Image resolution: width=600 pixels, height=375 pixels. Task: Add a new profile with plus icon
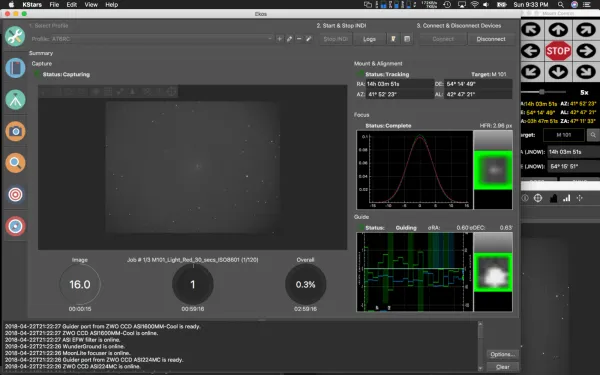(280, 39)
